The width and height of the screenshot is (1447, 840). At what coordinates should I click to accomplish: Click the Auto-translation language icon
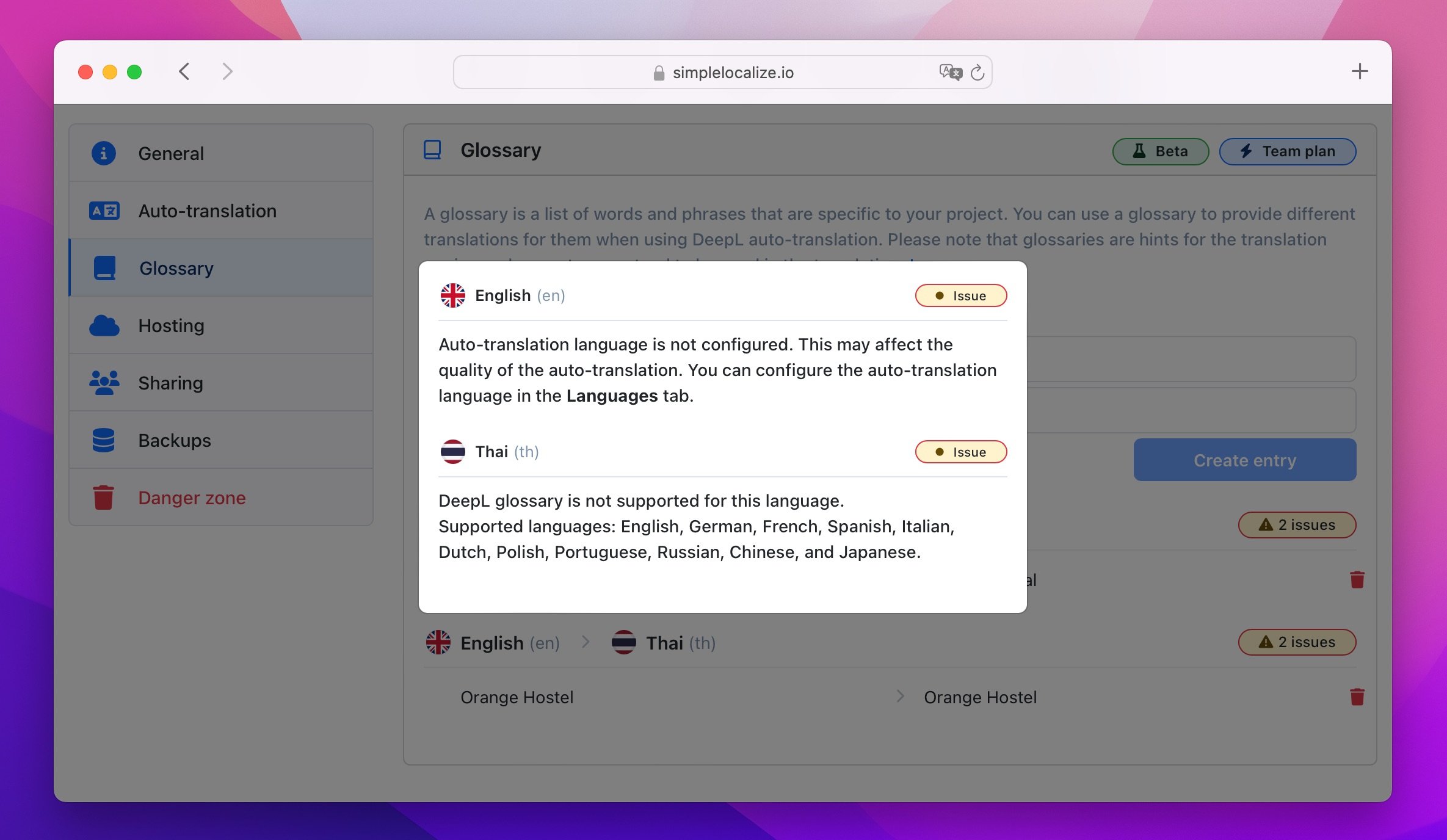104,211
